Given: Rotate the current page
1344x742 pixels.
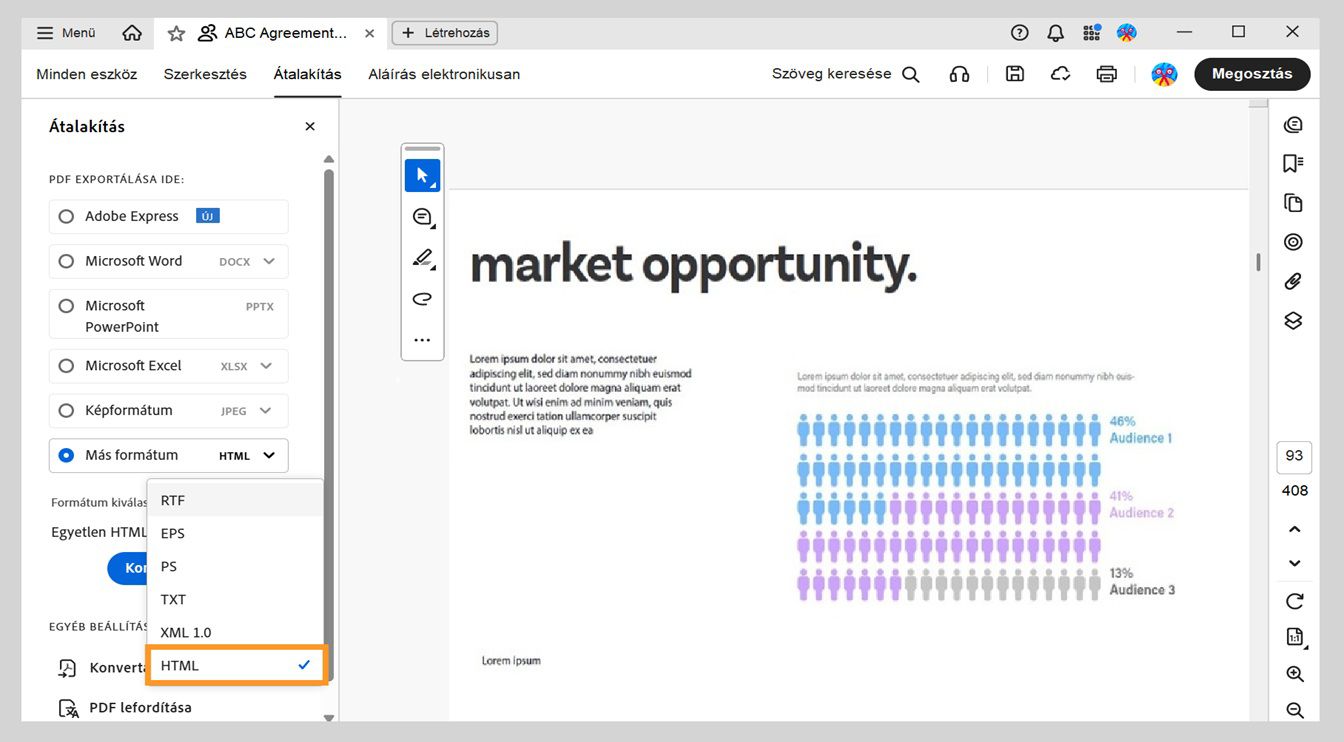Looking at the screenshot, I should tap(1292, 601).
